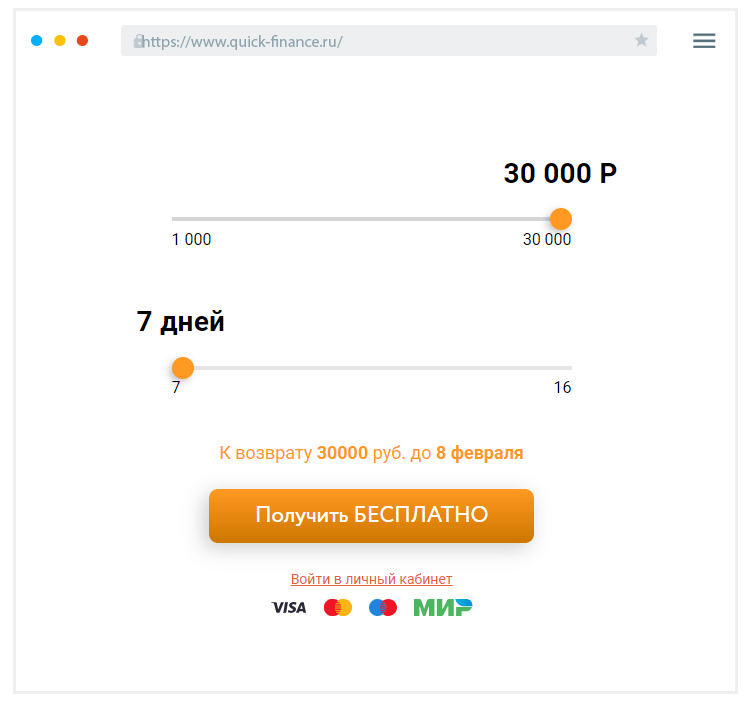Click the middle of the days slider track
The width and height of the screenshot is (751, 709).
pos(375,368)
